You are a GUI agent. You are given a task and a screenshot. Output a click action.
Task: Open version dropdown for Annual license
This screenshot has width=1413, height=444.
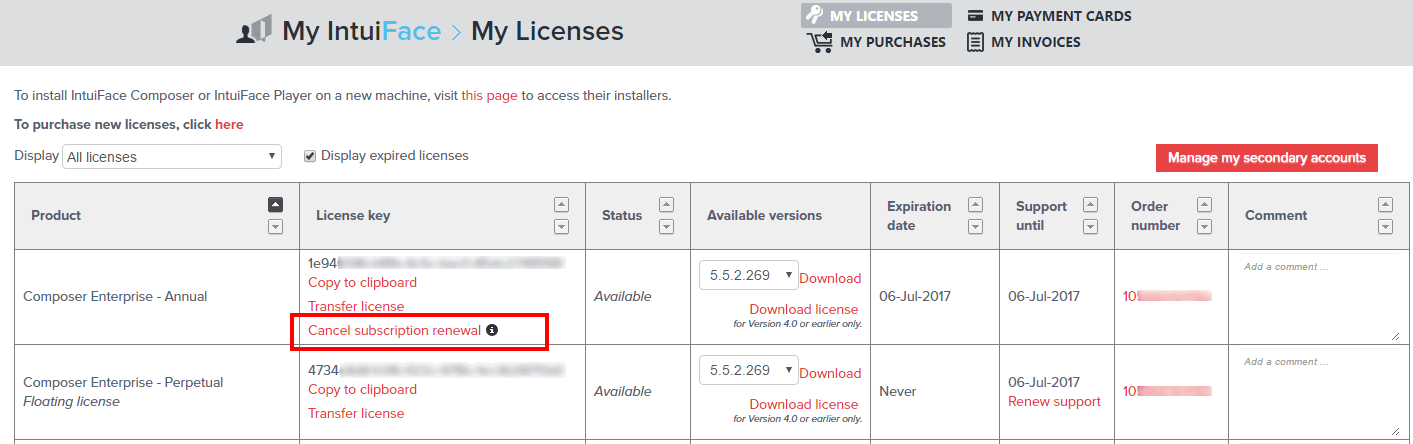pos(748,276)
